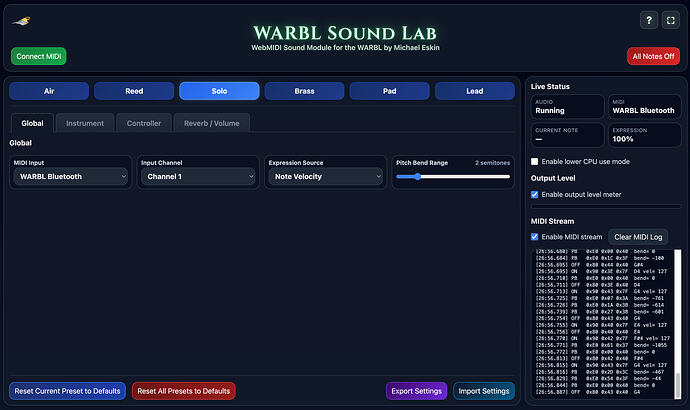The image size is (690, 410).
Task: Click log row 'D4 vel= 127'
Action: [x=601, y=271]
